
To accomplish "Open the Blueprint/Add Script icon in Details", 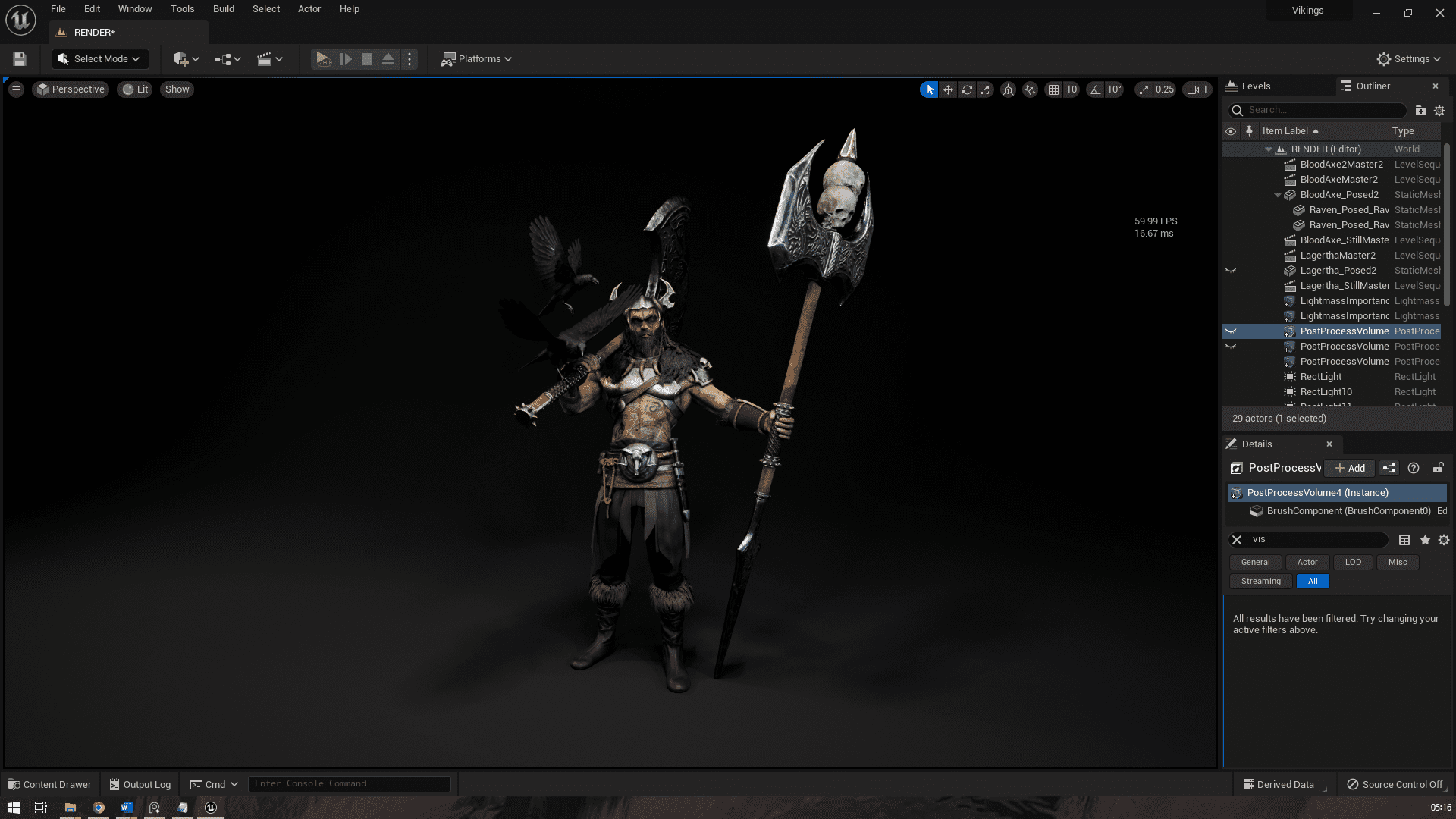I will click(x=1389, y=469).
